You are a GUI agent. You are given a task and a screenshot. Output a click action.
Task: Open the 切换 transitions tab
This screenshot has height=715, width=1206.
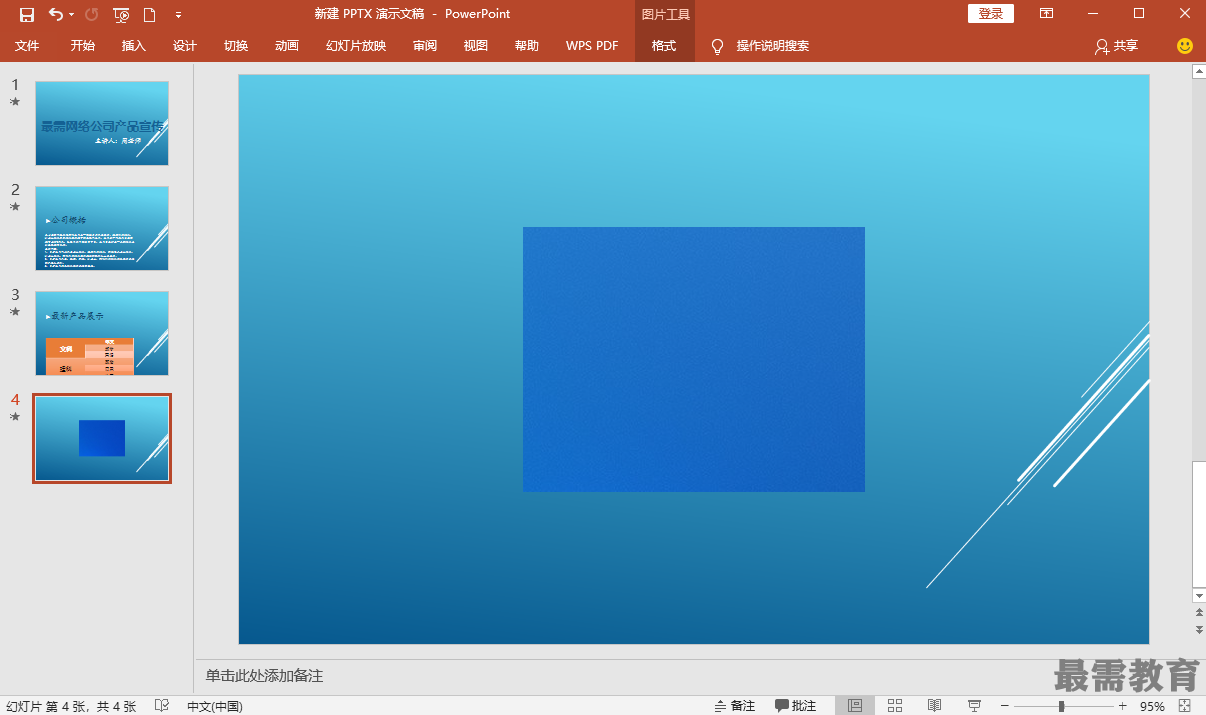tap(236, 46)
